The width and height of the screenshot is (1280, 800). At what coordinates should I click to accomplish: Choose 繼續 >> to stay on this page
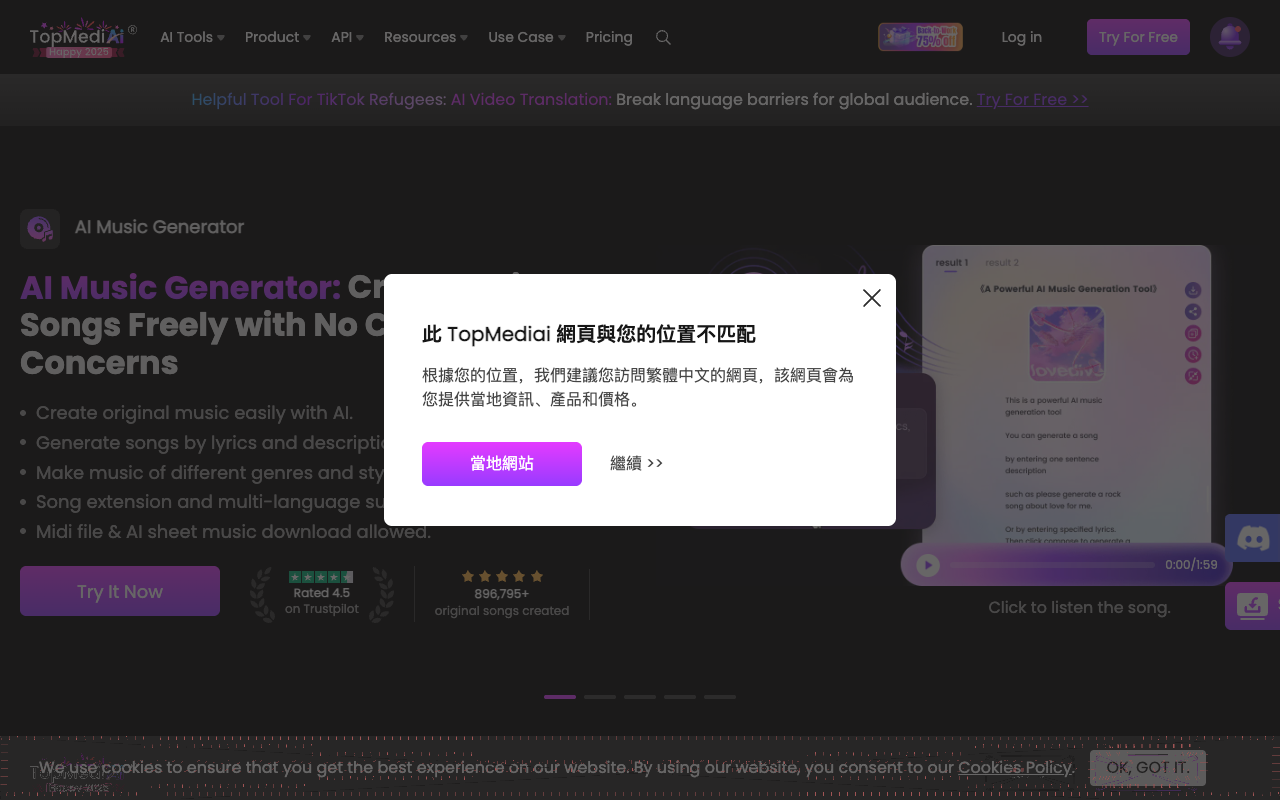coord(637,463)
